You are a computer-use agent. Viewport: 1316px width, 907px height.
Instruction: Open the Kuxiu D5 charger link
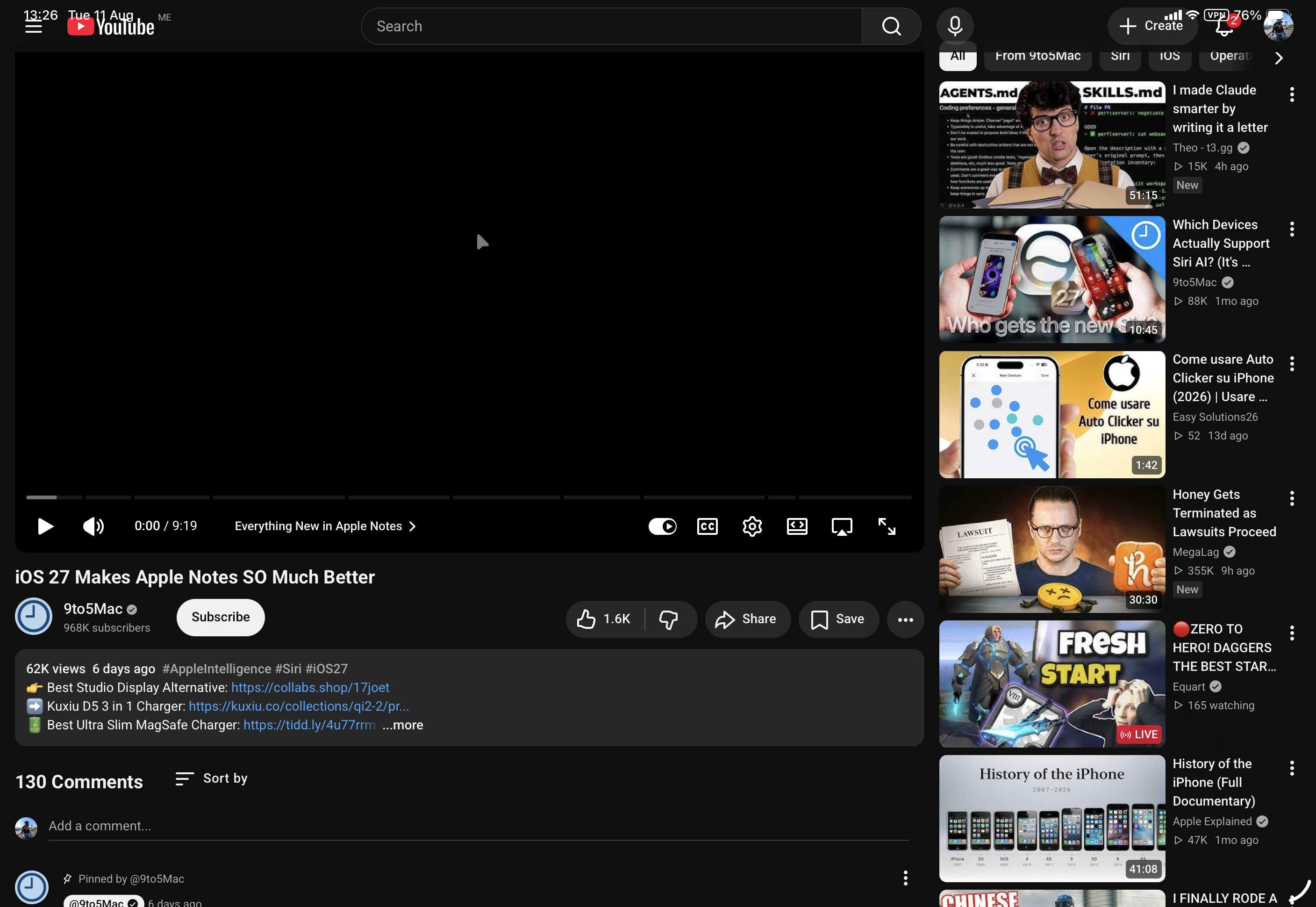299,706
